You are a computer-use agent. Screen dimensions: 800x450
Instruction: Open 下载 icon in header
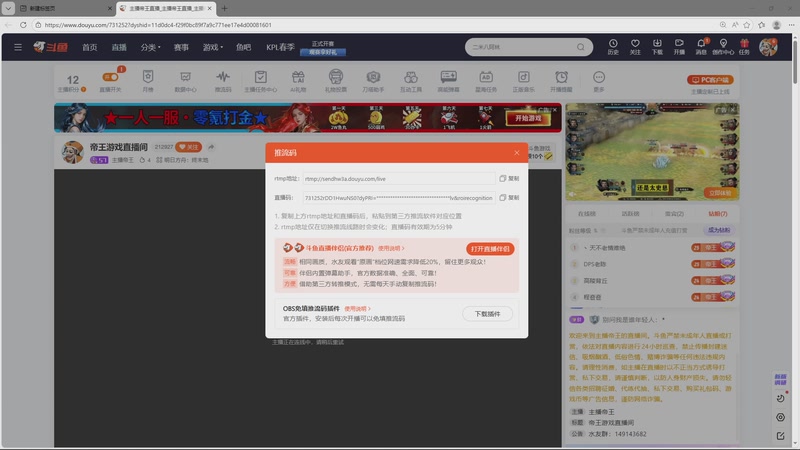657,47
